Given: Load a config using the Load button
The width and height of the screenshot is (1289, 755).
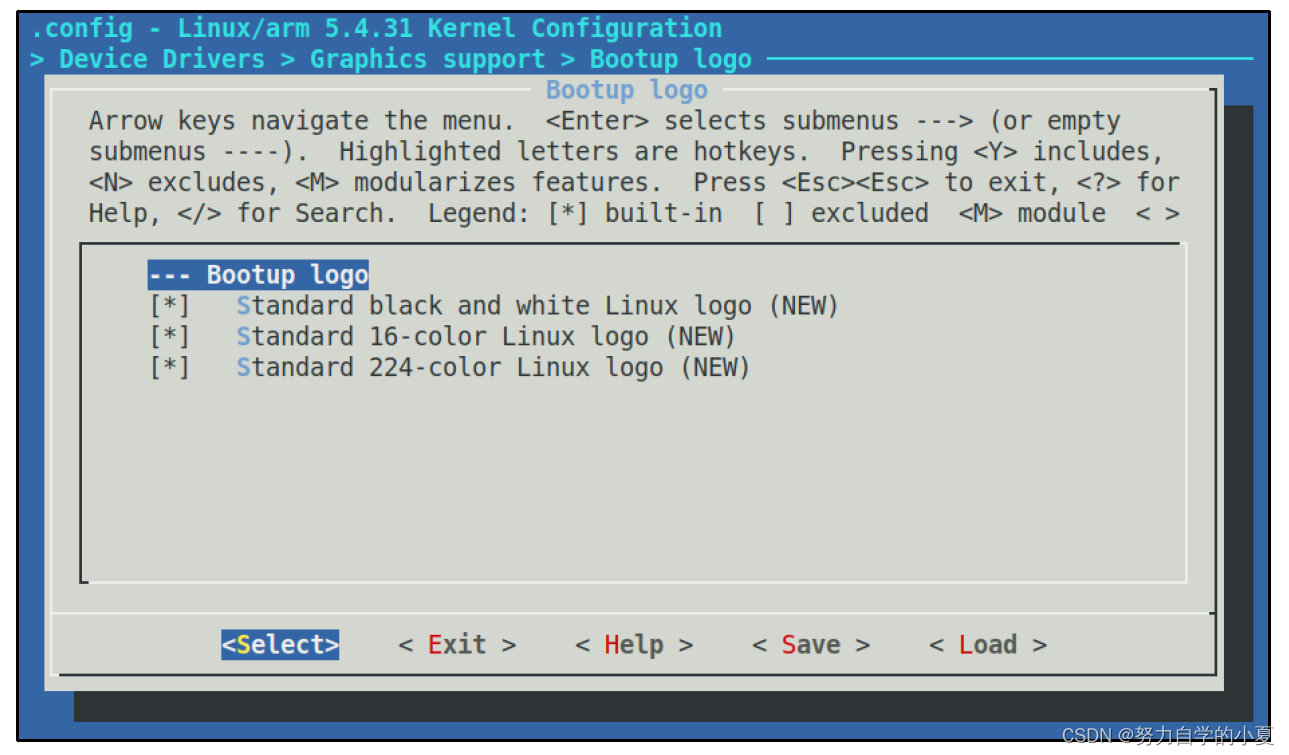Looking at the screenshot, I should 988,645.
